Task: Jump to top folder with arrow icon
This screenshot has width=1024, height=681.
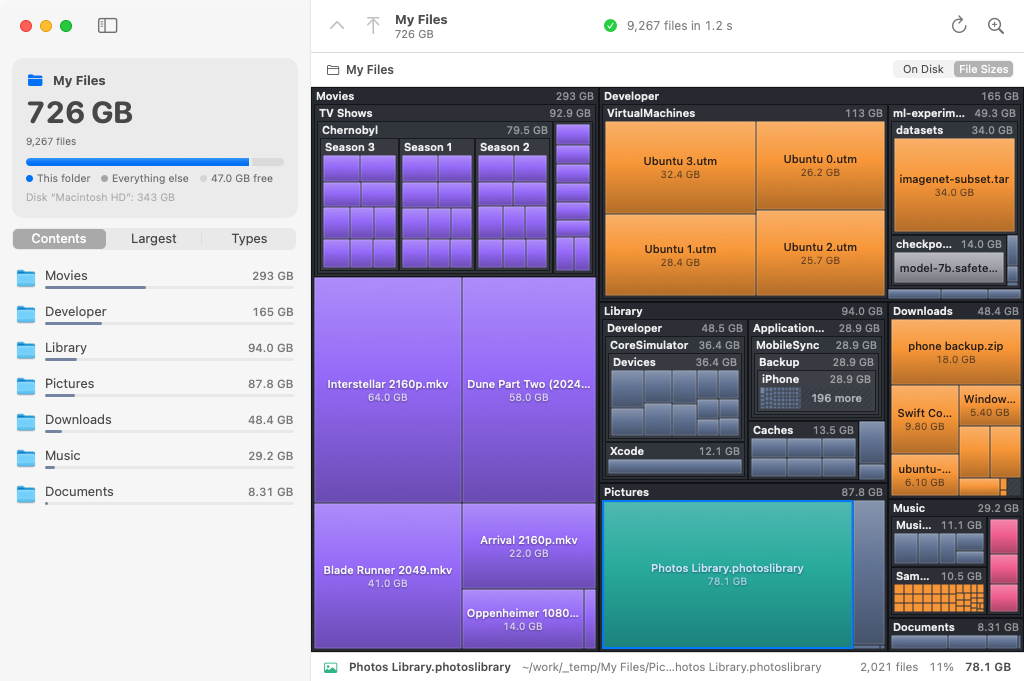Action: point(373,25)
